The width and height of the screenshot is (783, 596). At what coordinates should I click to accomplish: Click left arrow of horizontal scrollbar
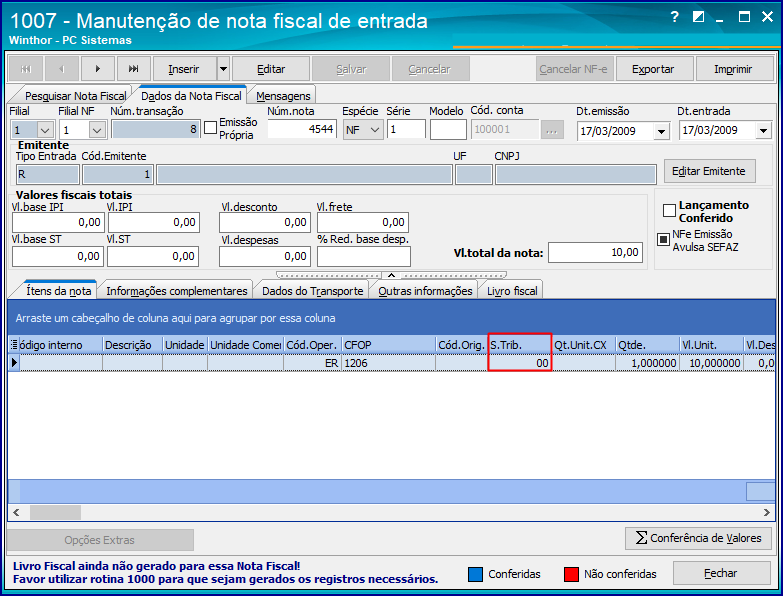(16, 512)
